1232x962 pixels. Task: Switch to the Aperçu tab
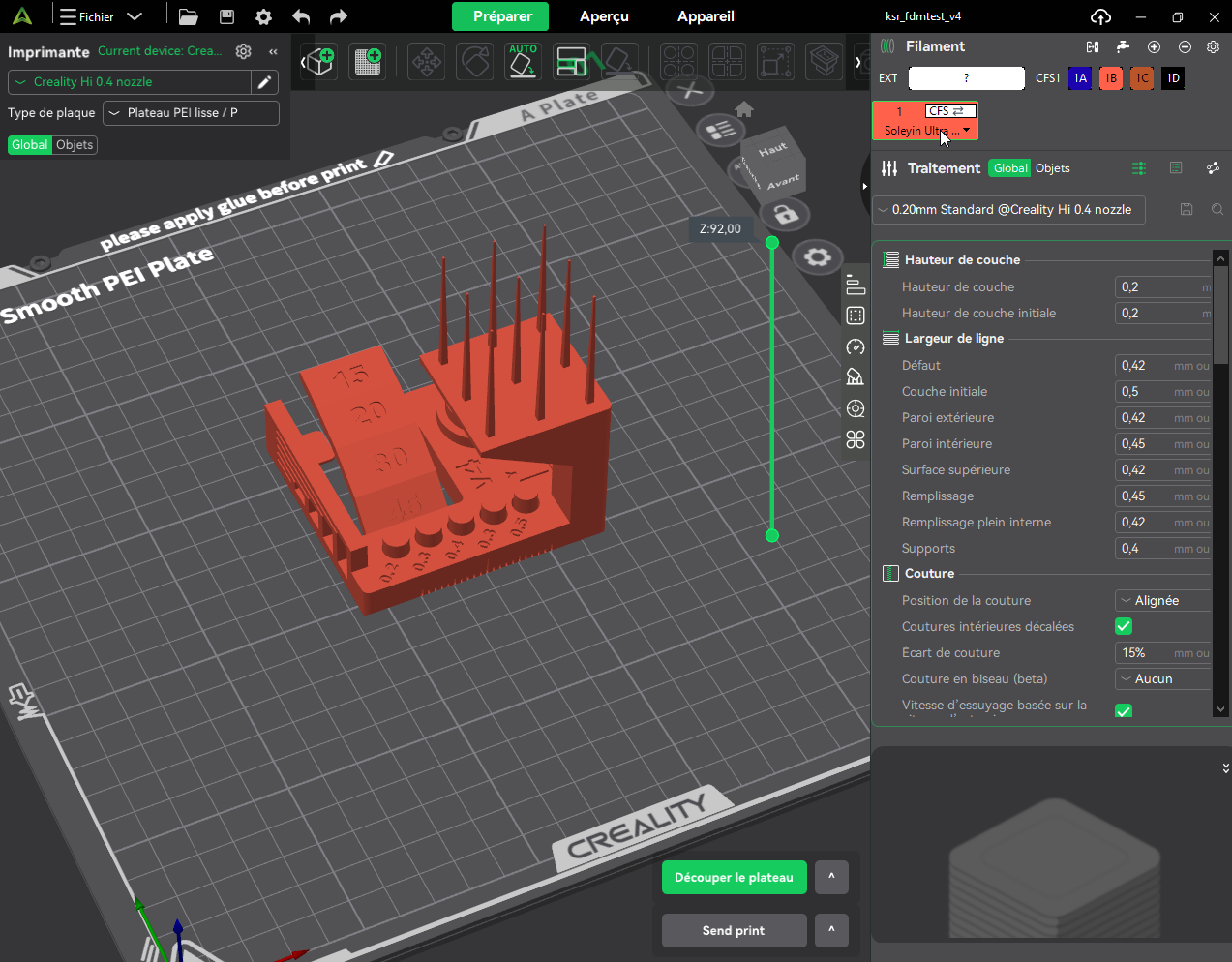(604, 16)
